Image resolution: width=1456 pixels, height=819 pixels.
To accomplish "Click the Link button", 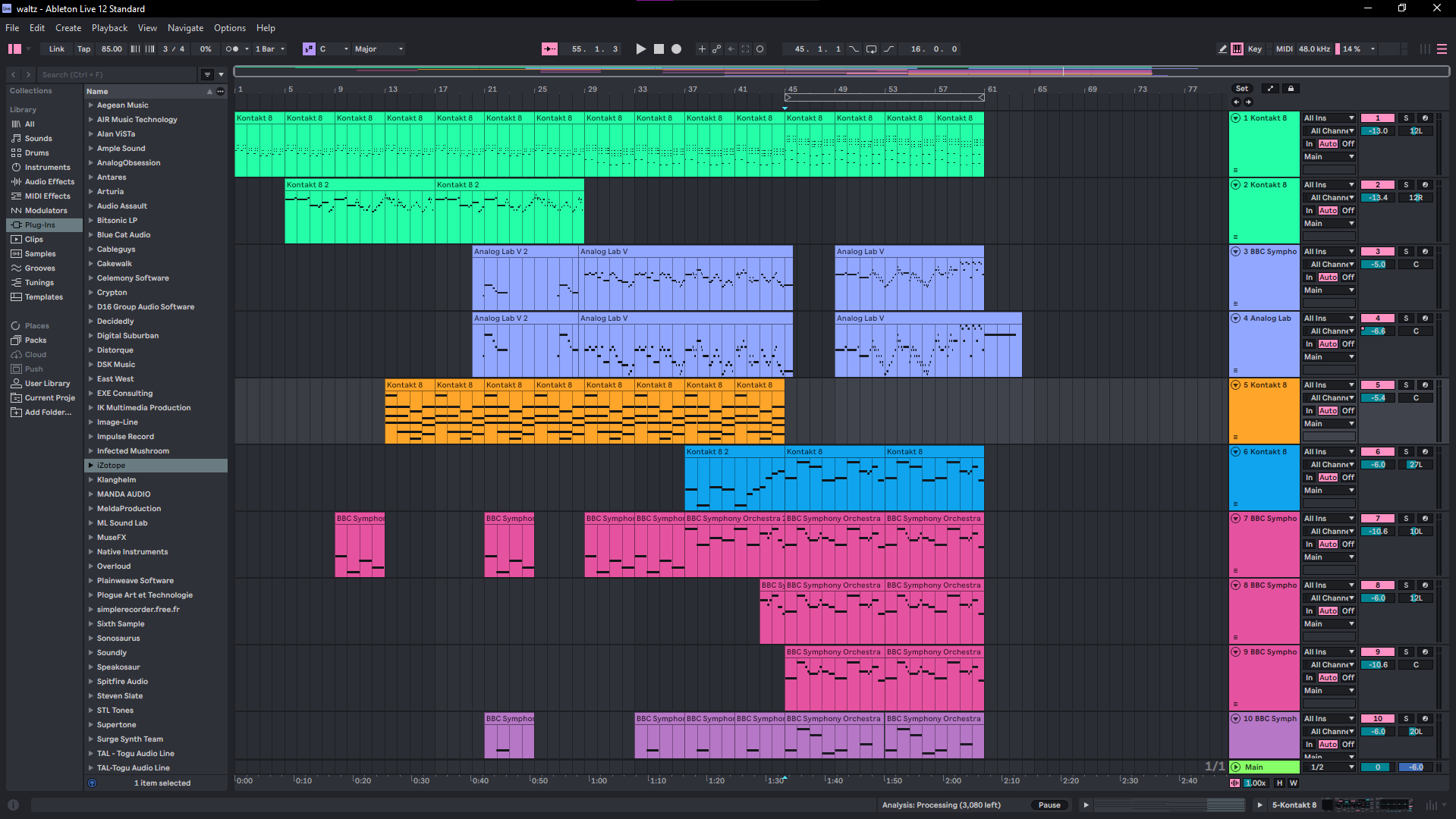I will coord(57,49).
